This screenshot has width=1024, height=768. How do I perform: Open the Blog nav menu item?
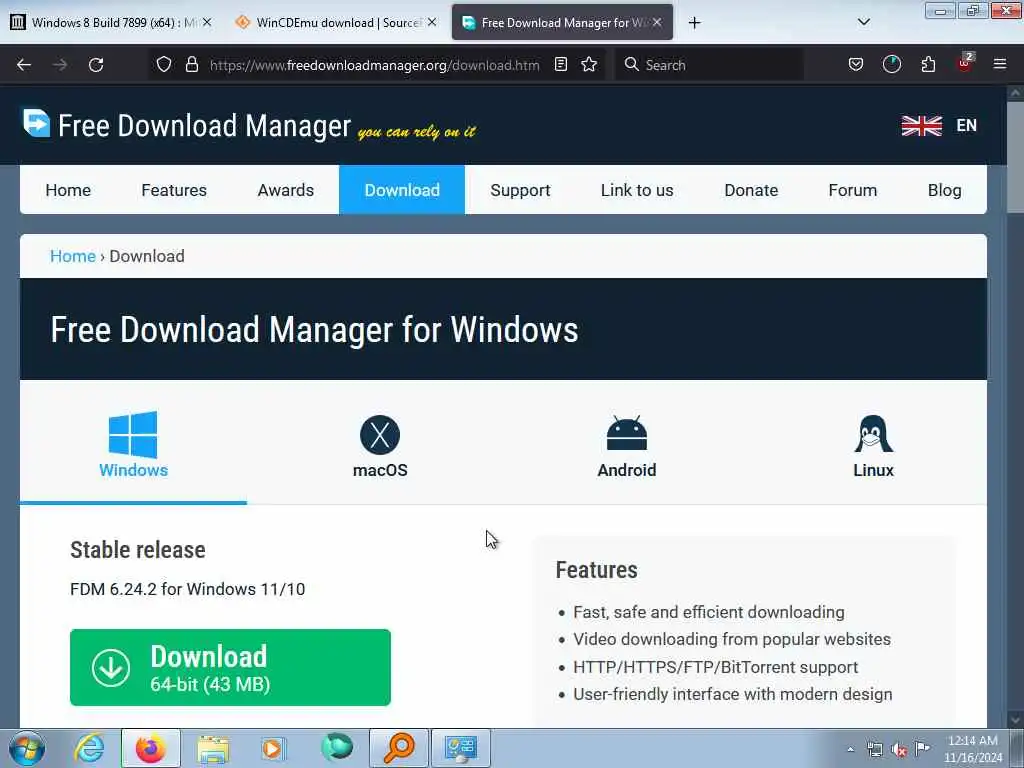[x=944, y=190]
